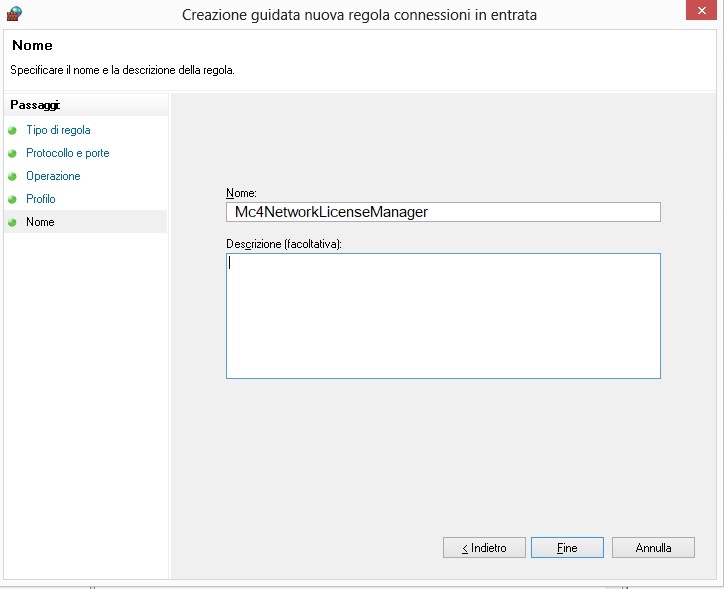The height and width of the screenshot is (589, 724).
Task: Go to the Tipo di regola step
Action: pyautogui.click(x=58, y=130)
